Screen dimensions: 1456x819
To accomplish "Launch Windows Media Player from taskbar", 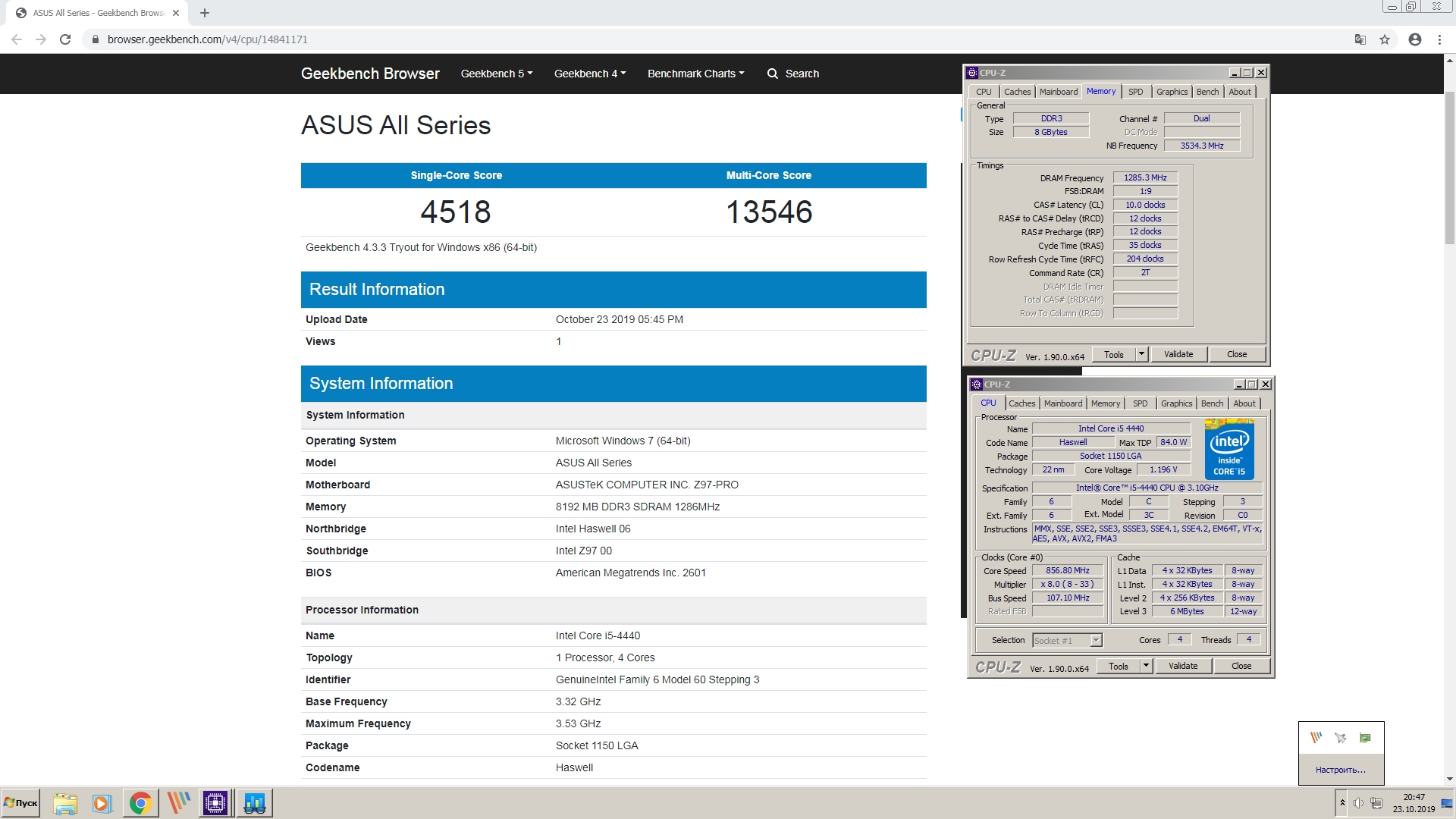I will coord(102,803).
